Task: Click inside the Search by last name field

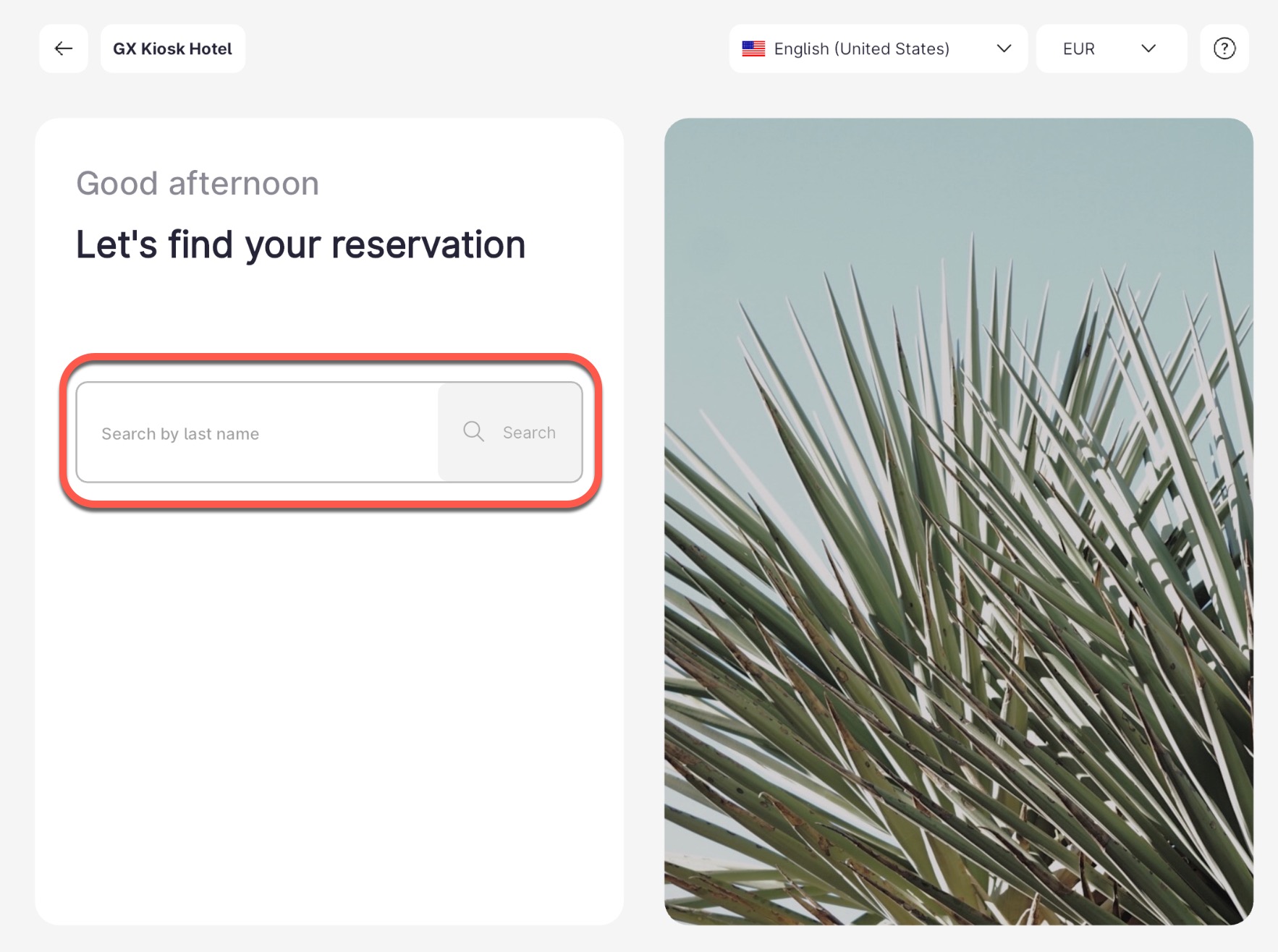Action: click(x=253, y=433)
